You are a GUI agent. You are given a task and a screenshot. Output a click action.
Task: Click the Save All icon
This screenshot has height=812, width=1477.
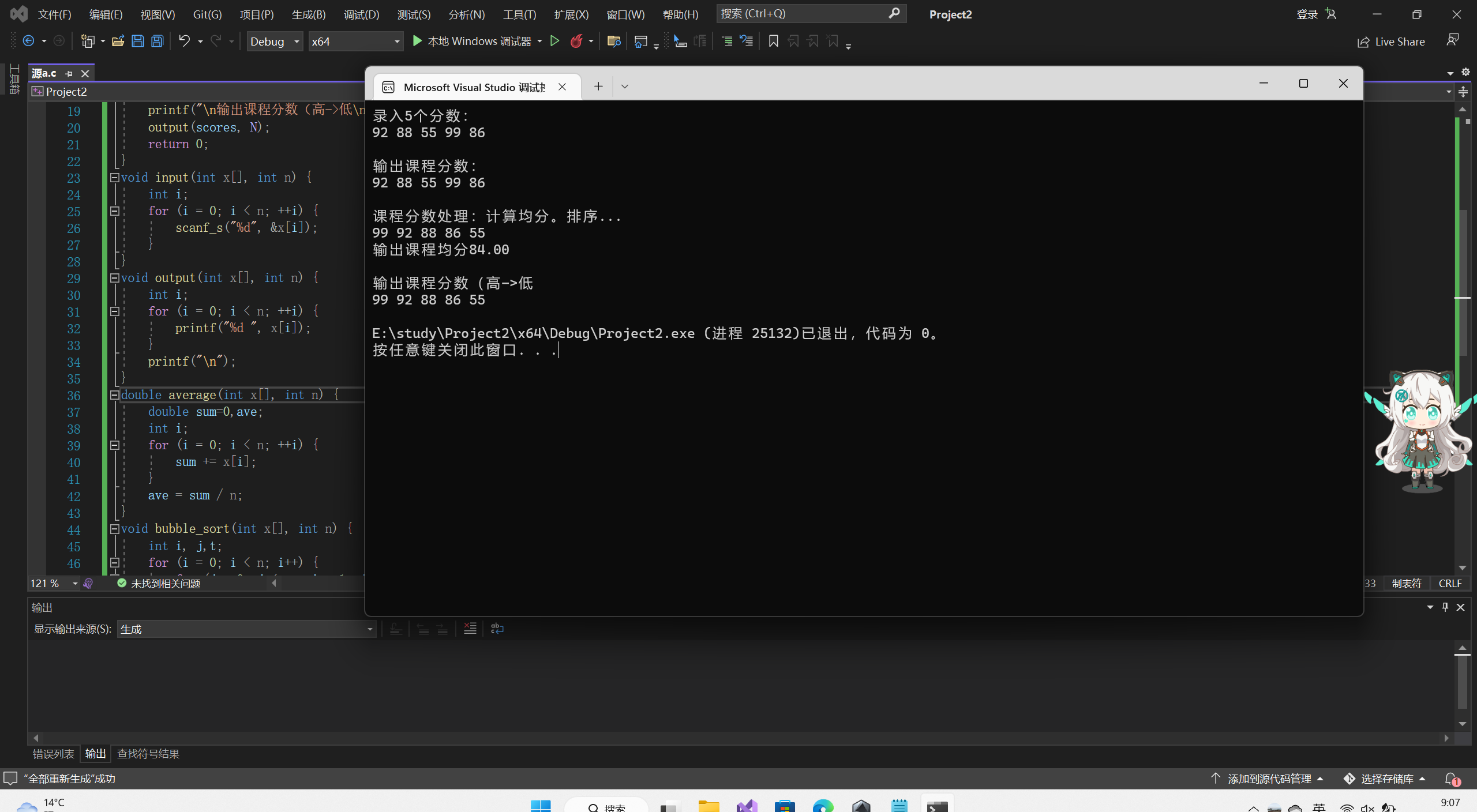pyautogui.click(x=157, y=41)
